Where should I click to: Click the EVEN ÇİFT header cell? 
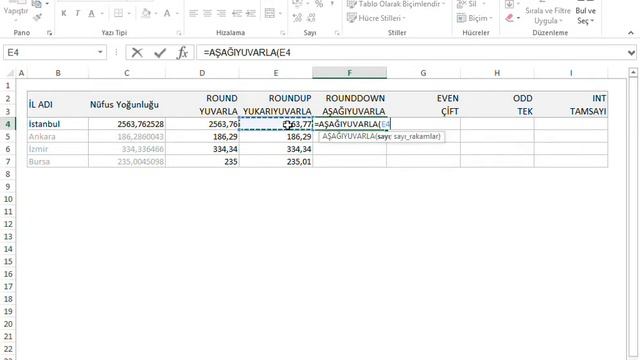[x=423, y=104]
